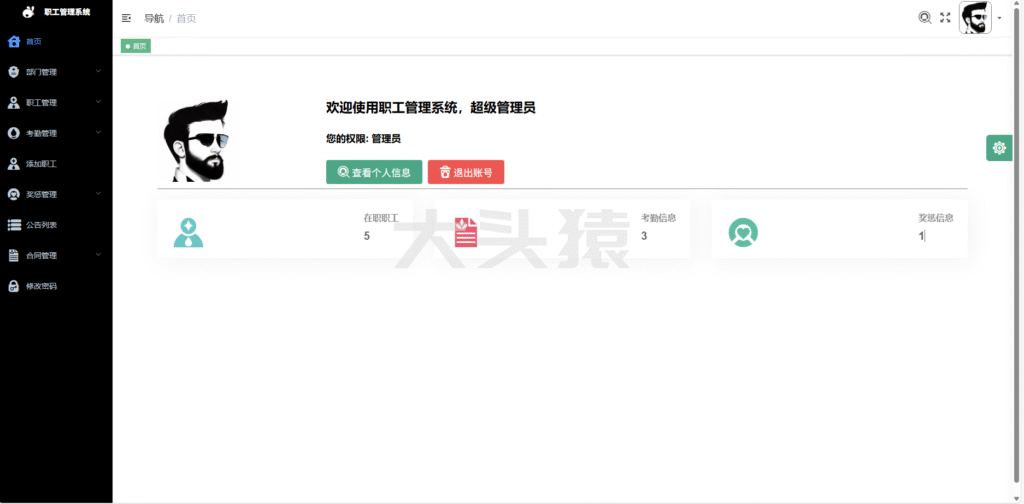Click the 考勤信息 red document icon

coord(466,232)
